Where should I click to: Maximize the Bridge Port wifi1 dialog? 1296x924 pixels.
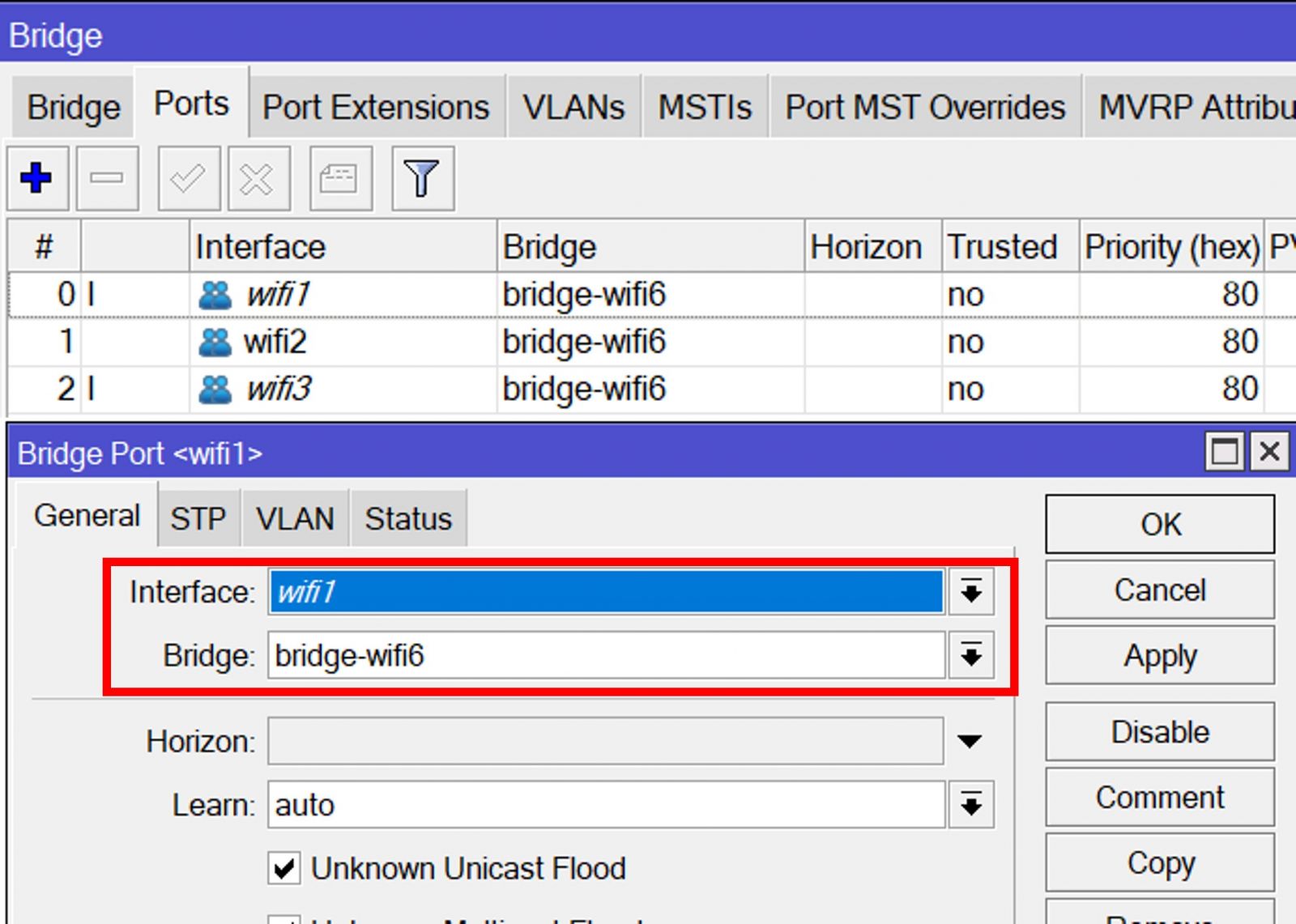pyautogui.click(x=1225, y=452)
